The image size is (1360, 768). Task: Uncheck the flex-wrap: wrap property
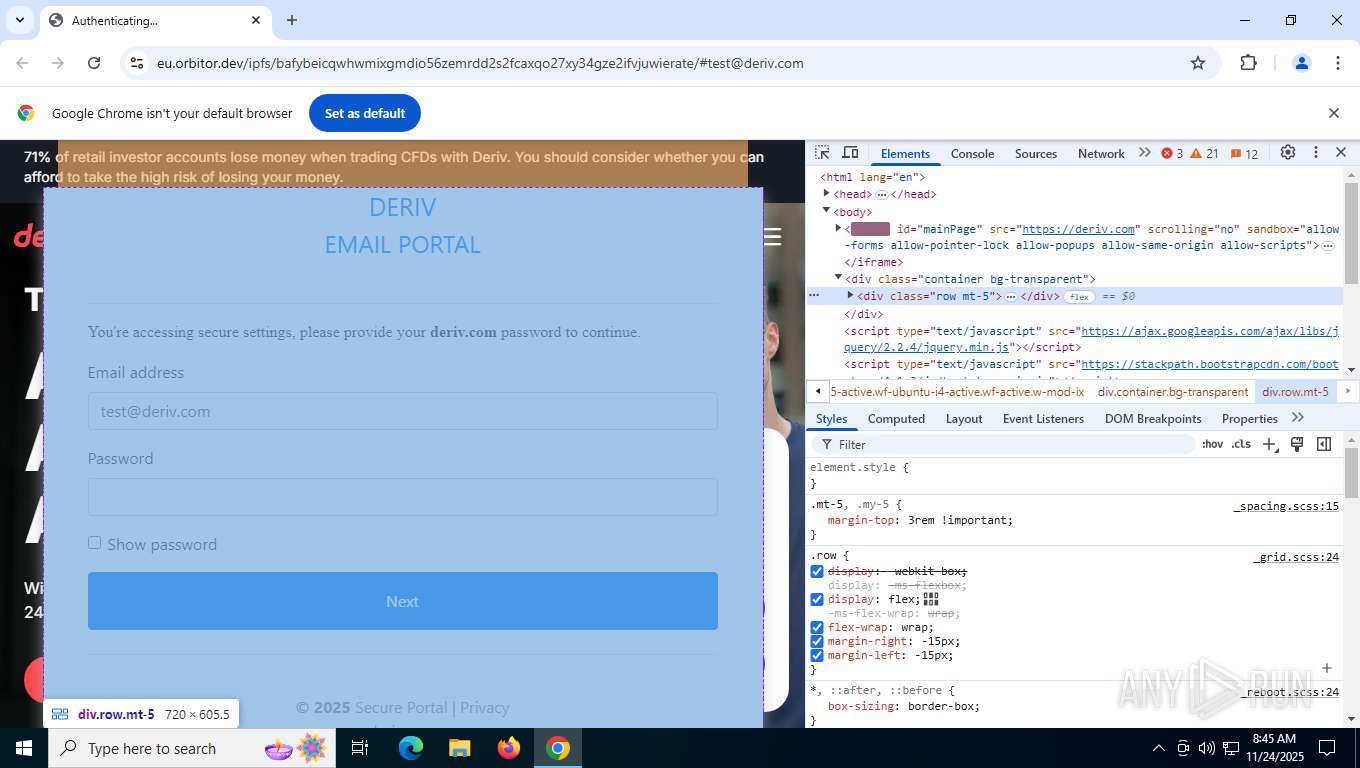[x=817, y=627]
